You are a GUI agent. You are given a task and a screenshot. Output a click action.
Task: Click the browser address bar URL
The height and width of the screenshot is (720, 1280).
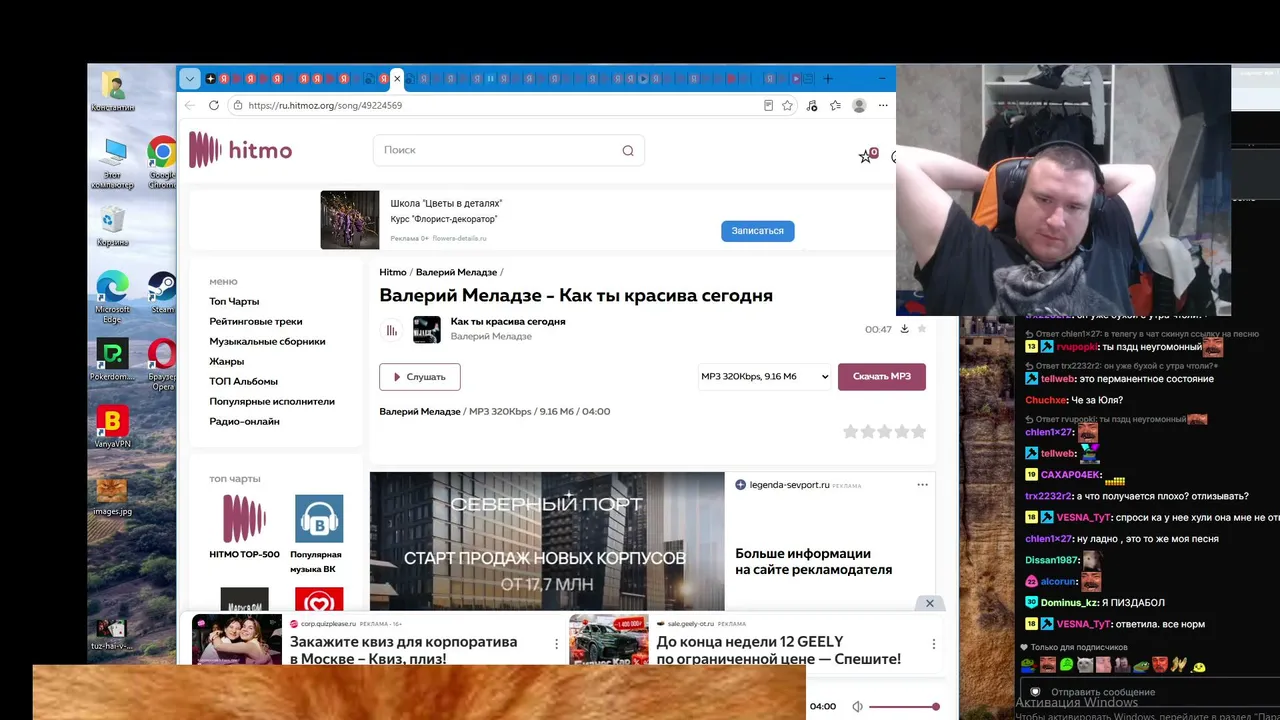pos(325,105)
